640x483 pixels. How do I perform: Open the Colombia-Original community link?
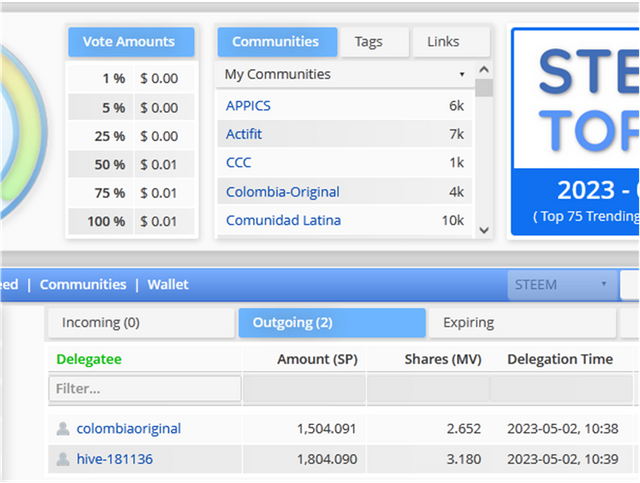pyautogui.click(x=282, y=191)
